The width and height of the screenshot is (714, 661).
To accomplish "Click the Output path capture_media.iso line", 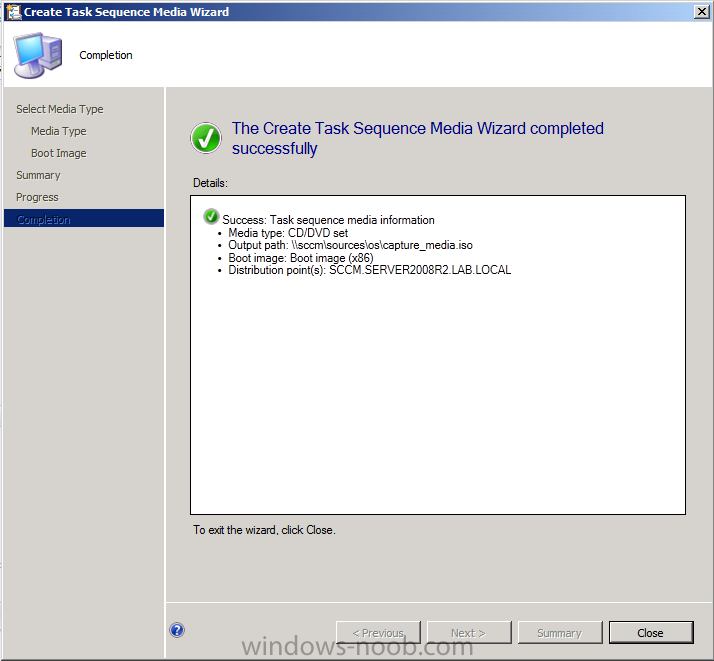I will [350, 245].
